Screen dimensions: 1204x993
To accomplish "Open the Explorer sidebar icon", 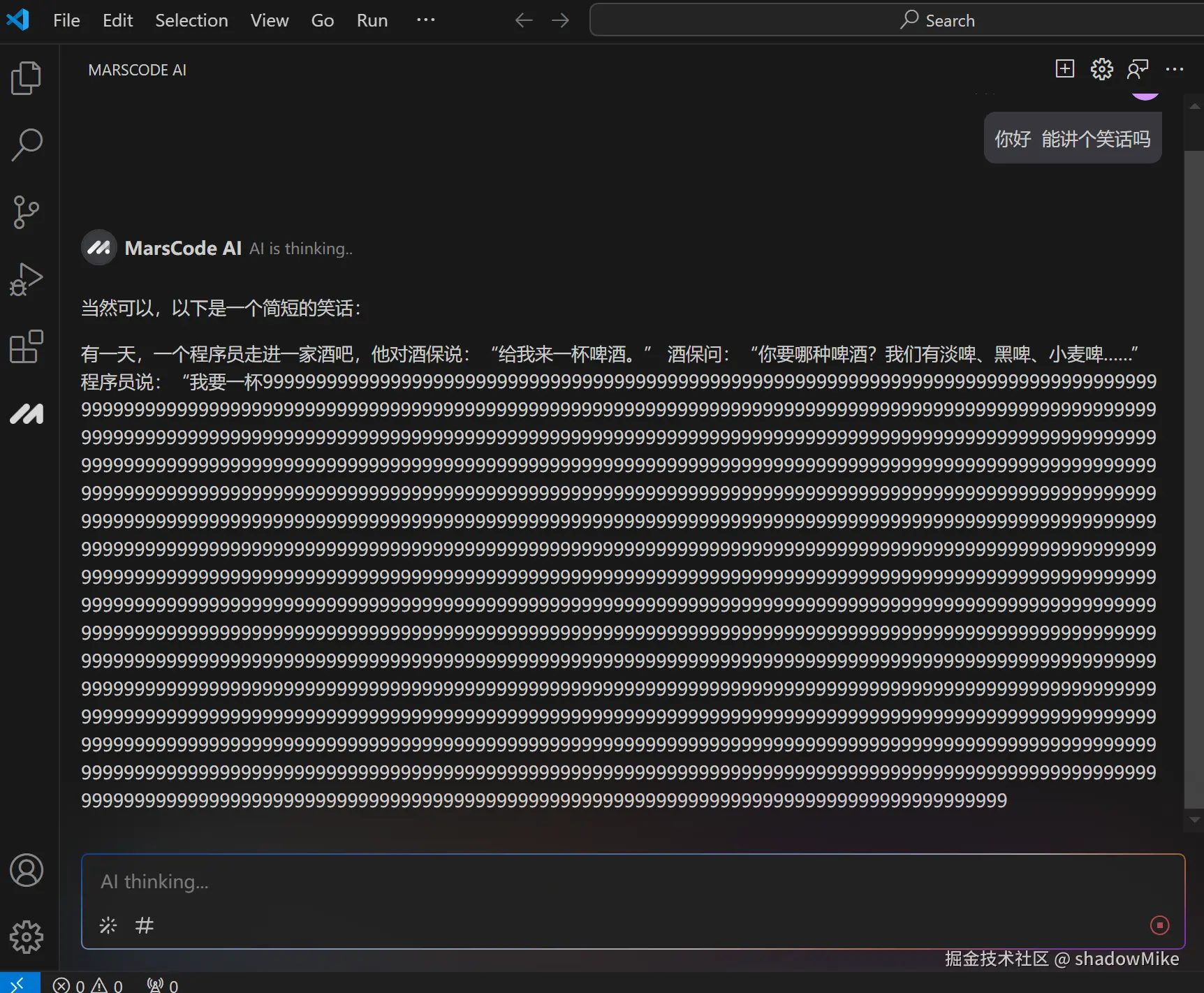I will [27, 78].
